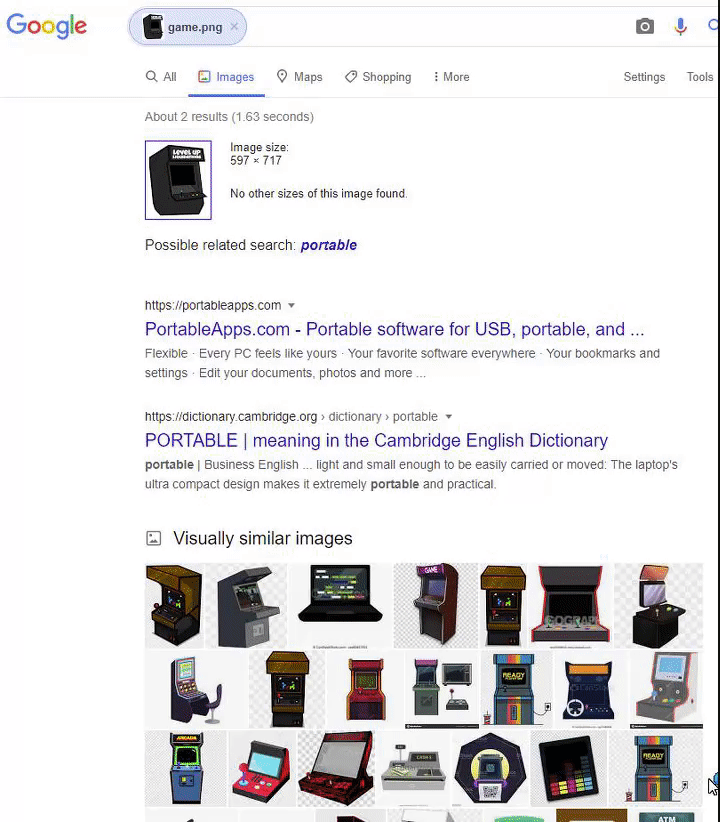The height and width of the screenshot is (822, 720).
Task: Expand the More menu
Action: (452, 77)
